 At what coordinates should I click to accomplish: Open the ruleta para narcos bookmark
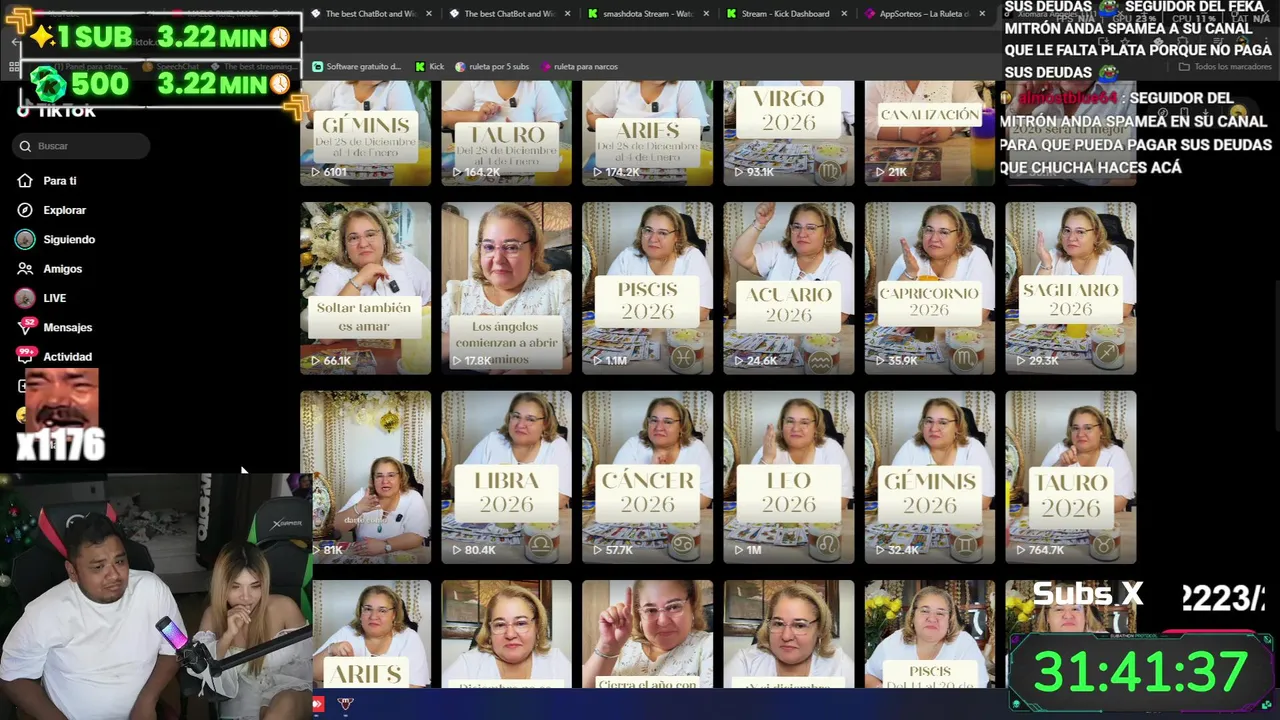click(x=579, y=67)
